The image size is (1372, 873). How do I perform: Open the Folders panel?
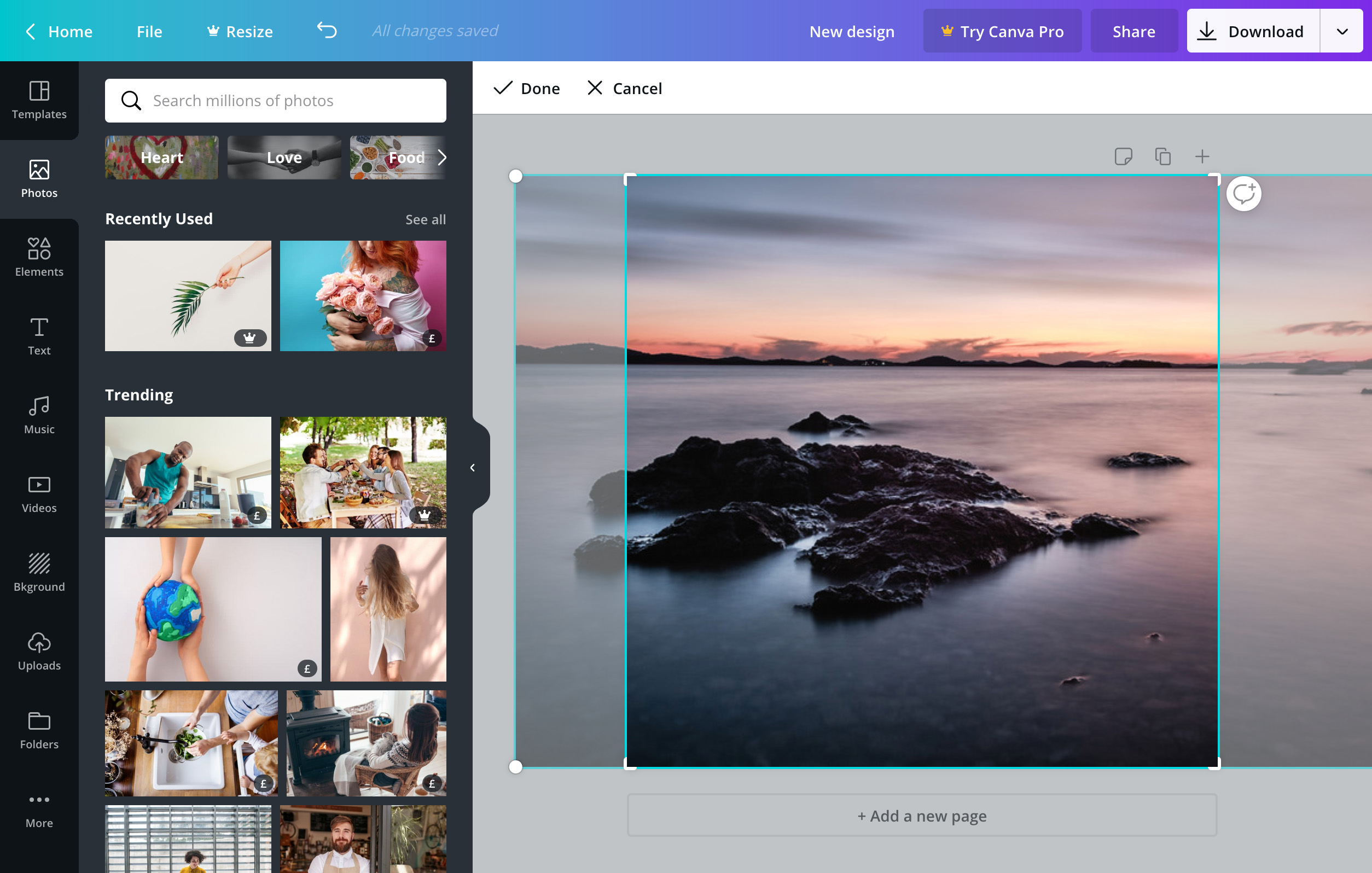click(40, 730)
